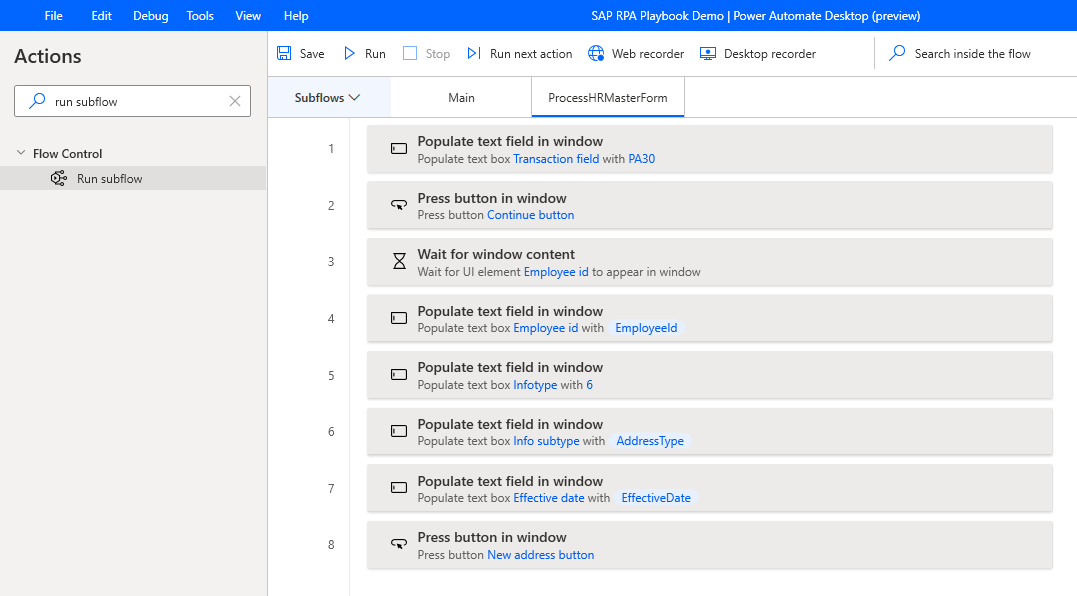Select step number 8 in the flow
1077x596 pixels.
[331, 545]
